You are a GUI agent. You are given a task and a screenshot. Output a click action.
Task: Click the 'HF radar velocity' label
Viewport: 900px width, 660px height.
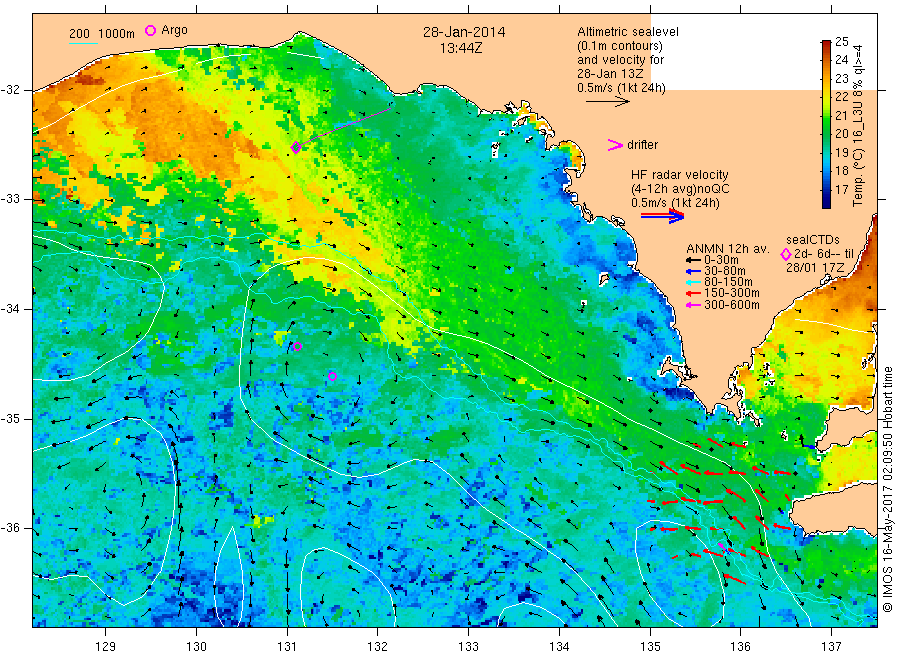[x=680, y=174]
